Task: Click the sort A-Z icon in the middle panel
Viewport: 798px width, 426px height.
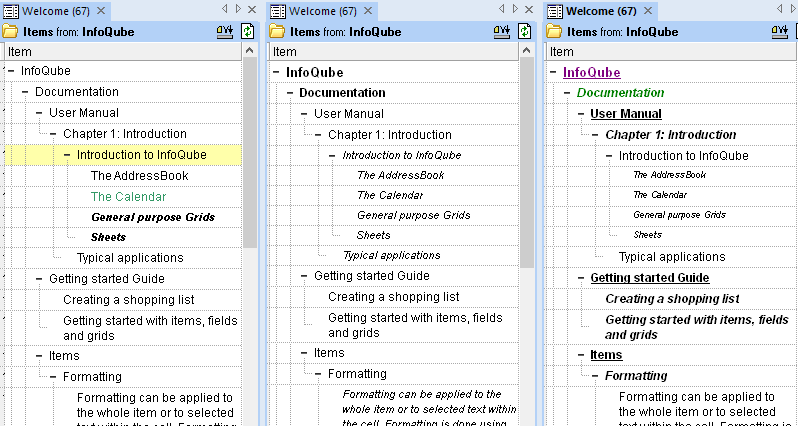Action: tap(502, 32)
